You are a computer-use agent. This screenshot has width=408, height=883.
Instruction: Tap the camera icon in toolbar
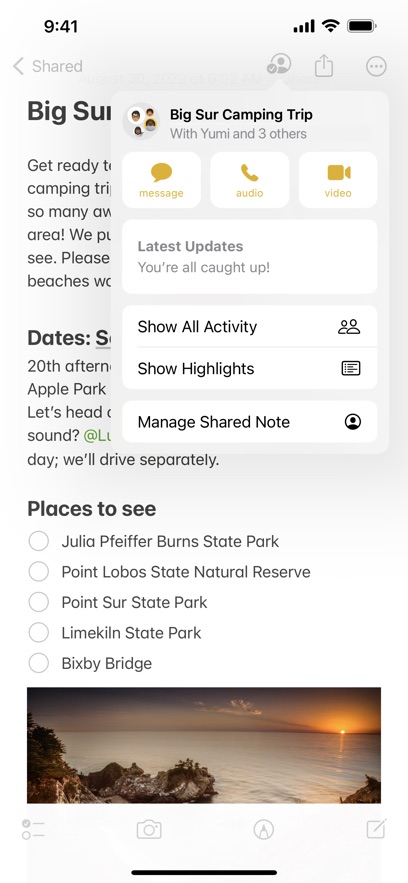(x=149, y=829)
